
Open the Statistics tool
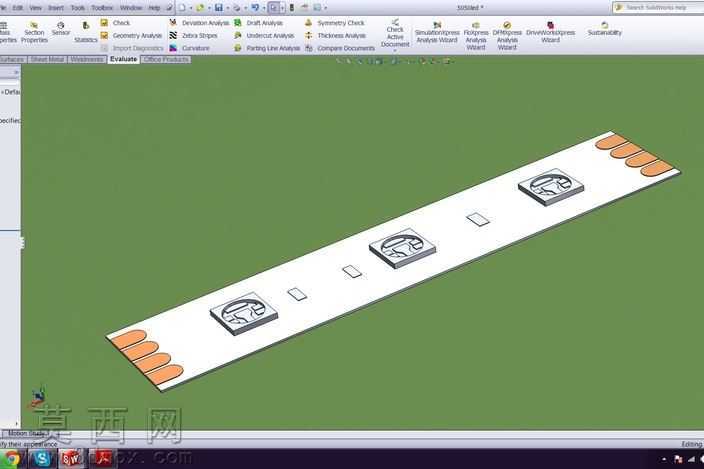85,33
